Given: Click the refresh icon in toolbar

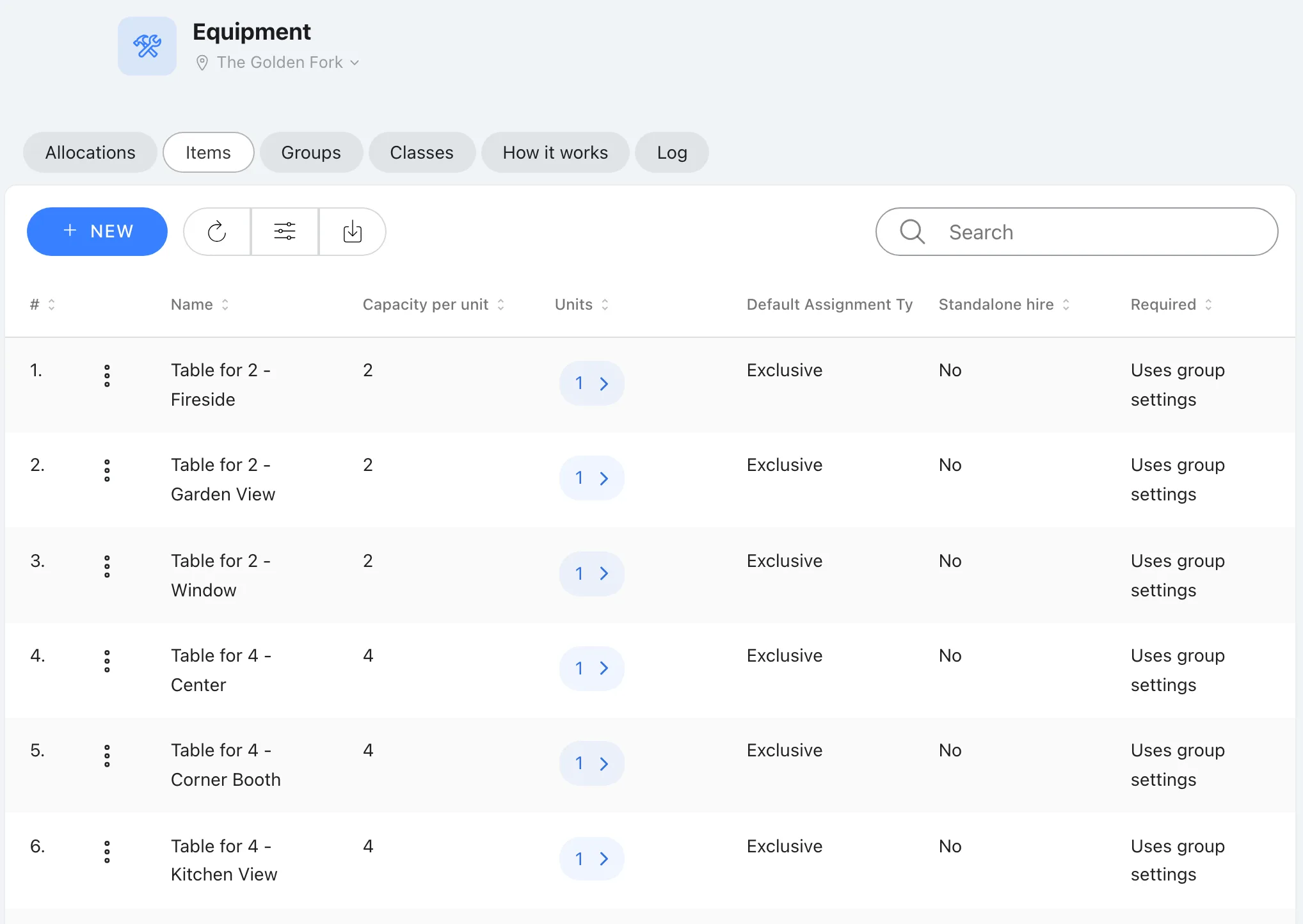Looking at the screenshot, I should (217, 232).
